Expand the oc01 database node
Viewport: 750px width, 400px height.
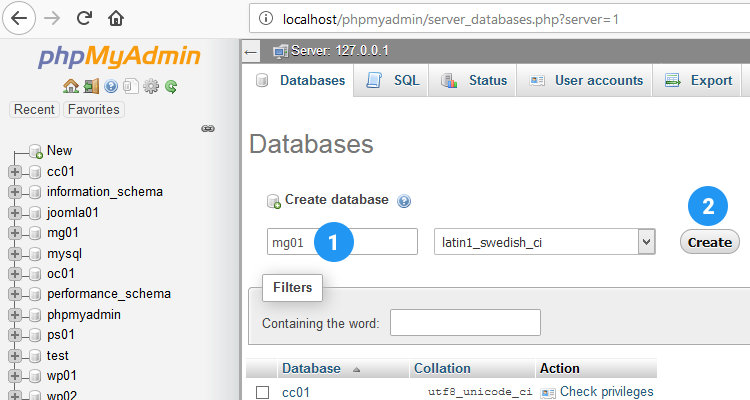pos(15,274)
